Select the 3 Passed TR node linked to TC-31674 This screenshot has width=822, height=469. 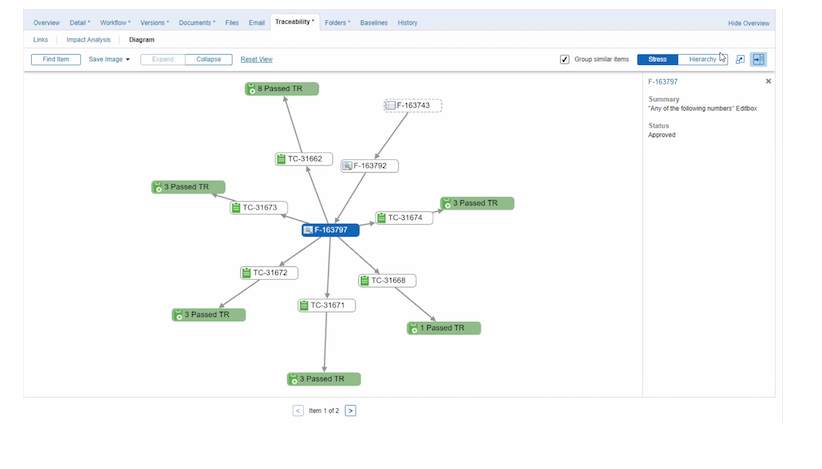[x=477, y=203]
